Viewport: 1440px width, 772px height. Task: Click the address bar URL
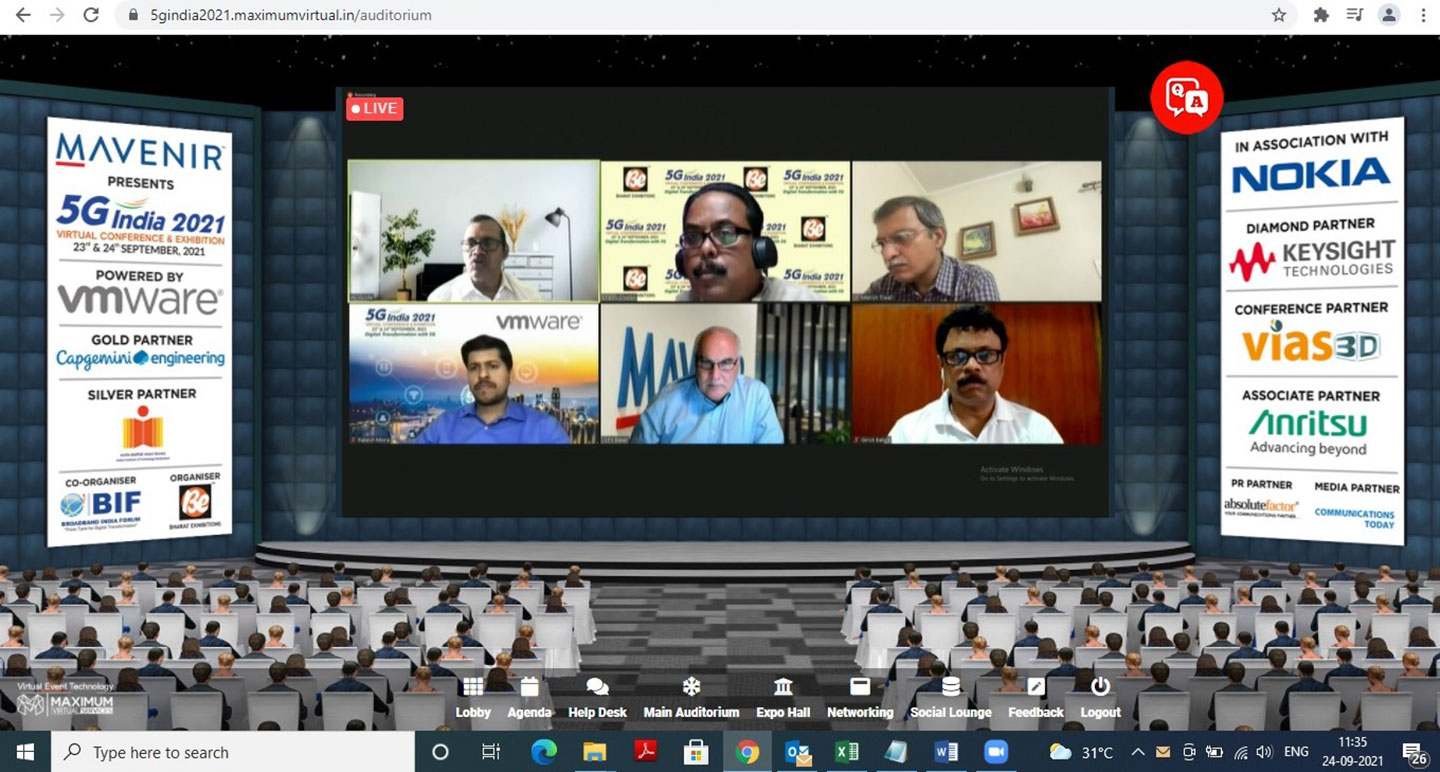(x=291, y=16)
